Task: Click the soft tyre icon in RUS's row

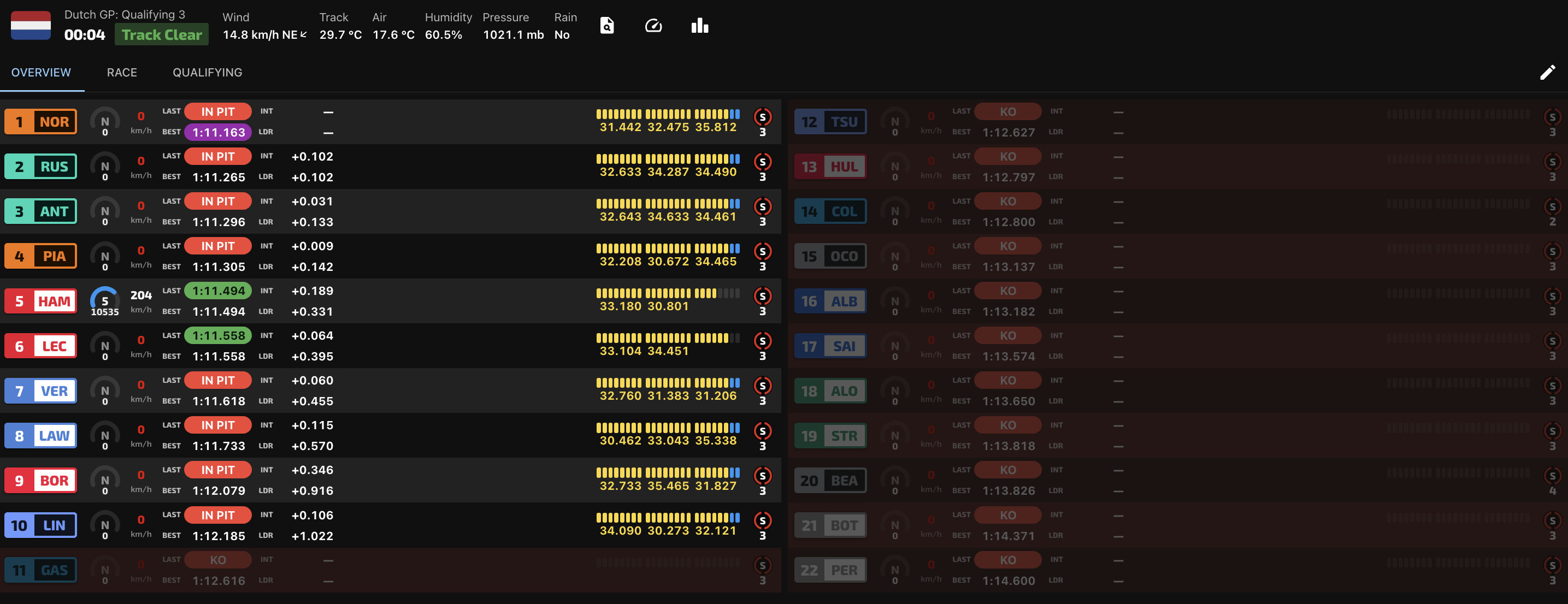Action: tap(763, 162)
